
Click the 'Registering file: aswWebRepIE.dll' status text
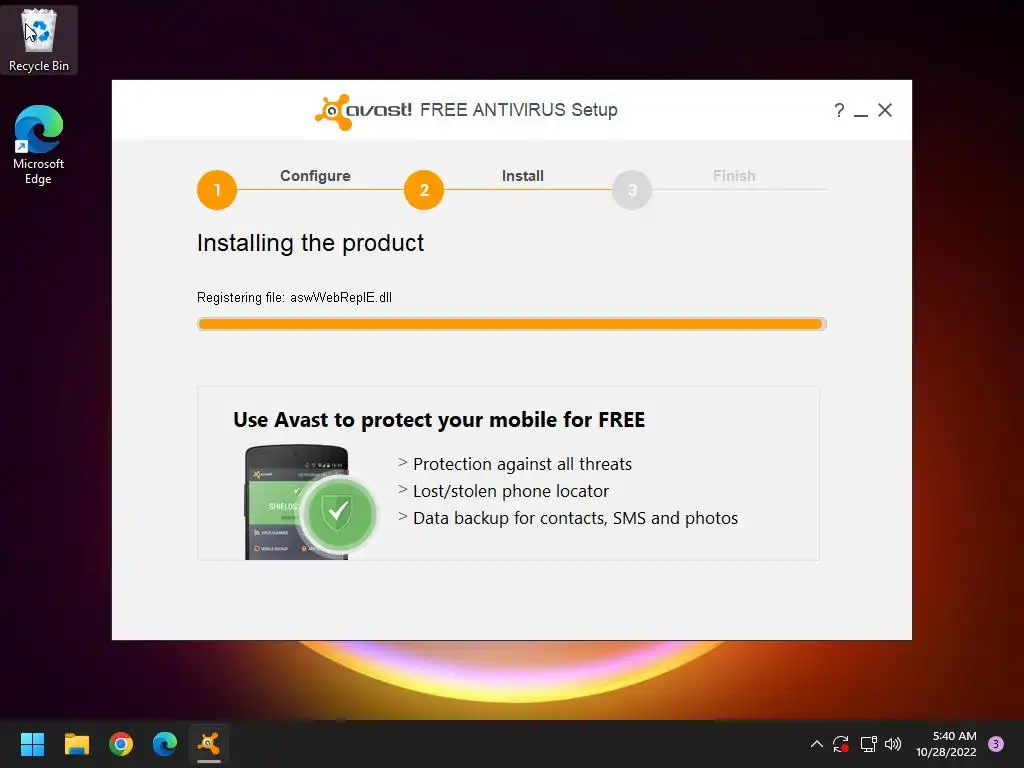point(295,297)
